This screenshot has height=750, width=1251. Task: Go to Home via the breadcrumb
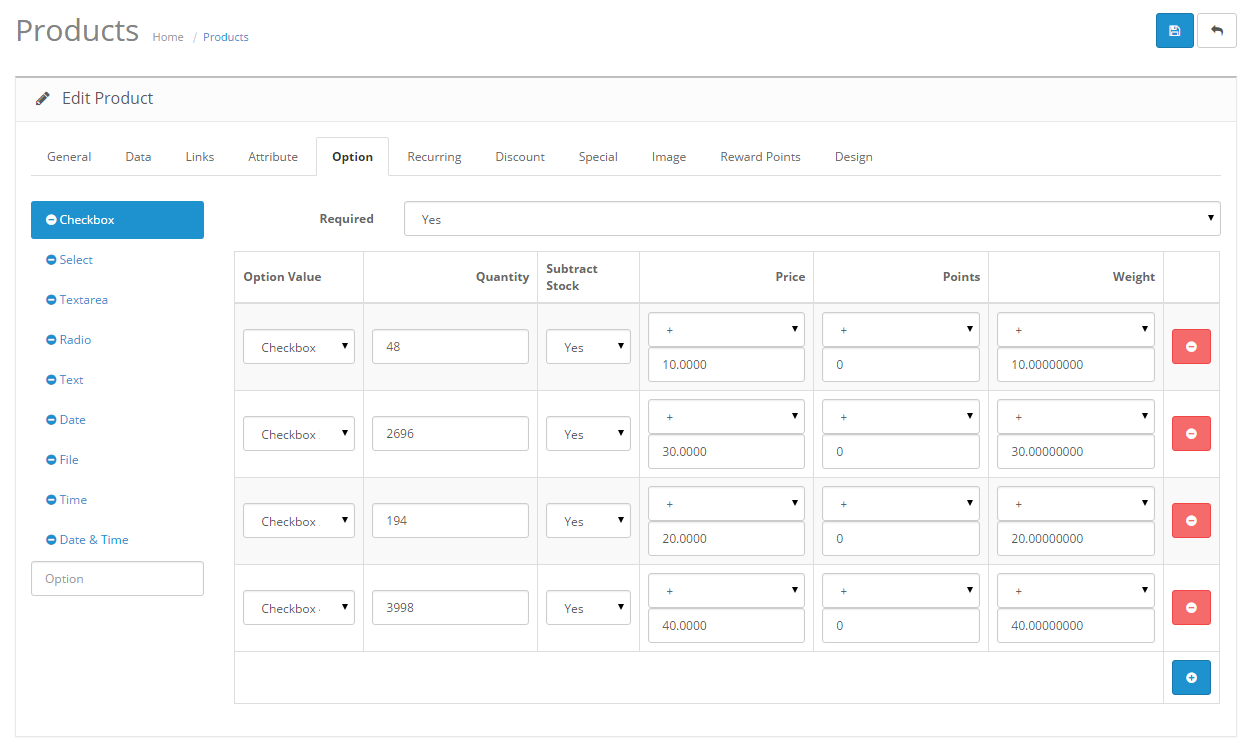[x=167, y=37]
